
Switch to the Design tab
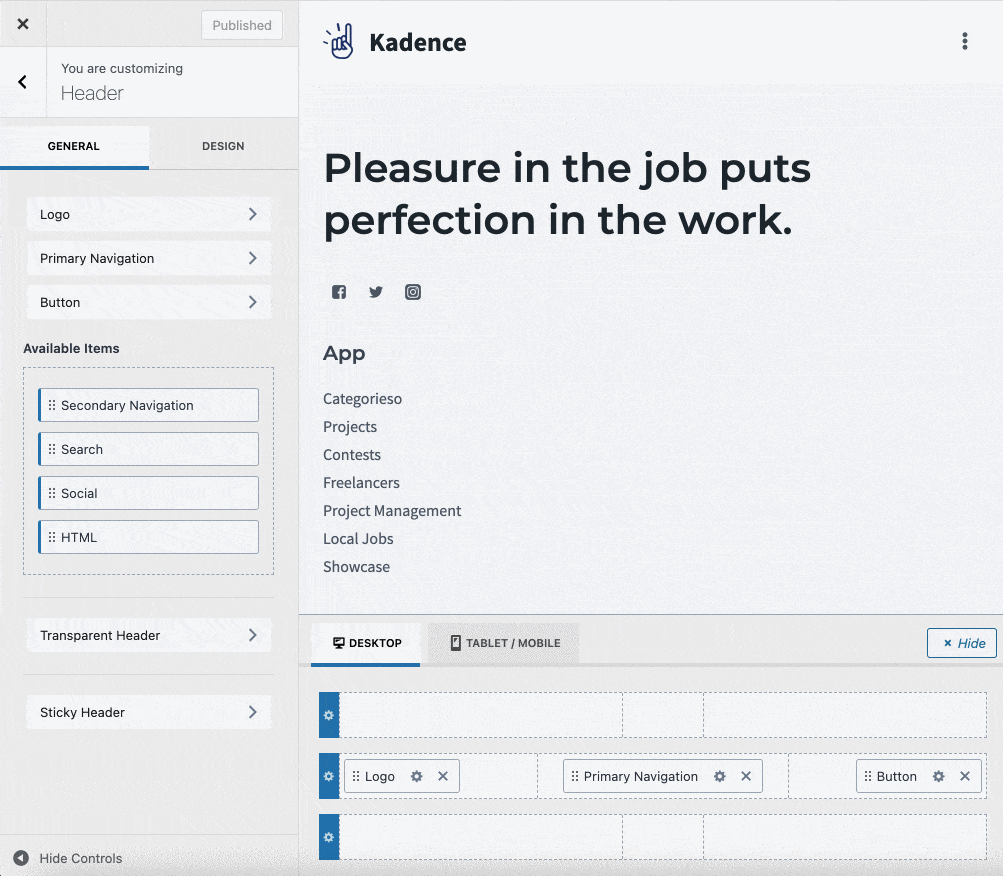[222, 146]
